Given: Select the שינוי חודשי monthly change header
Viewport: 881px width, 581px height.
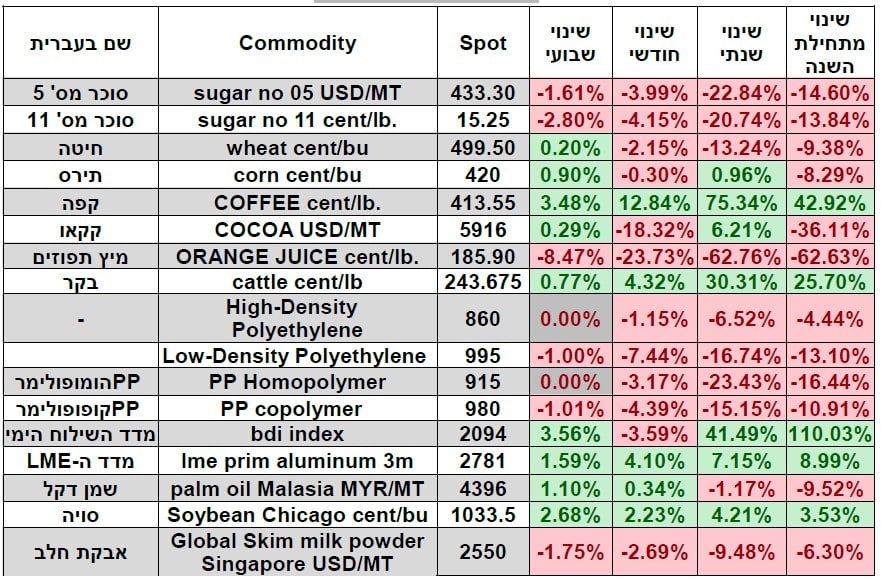Looking at the screenshot, I should pyautogui.click(x=651, y=43).
